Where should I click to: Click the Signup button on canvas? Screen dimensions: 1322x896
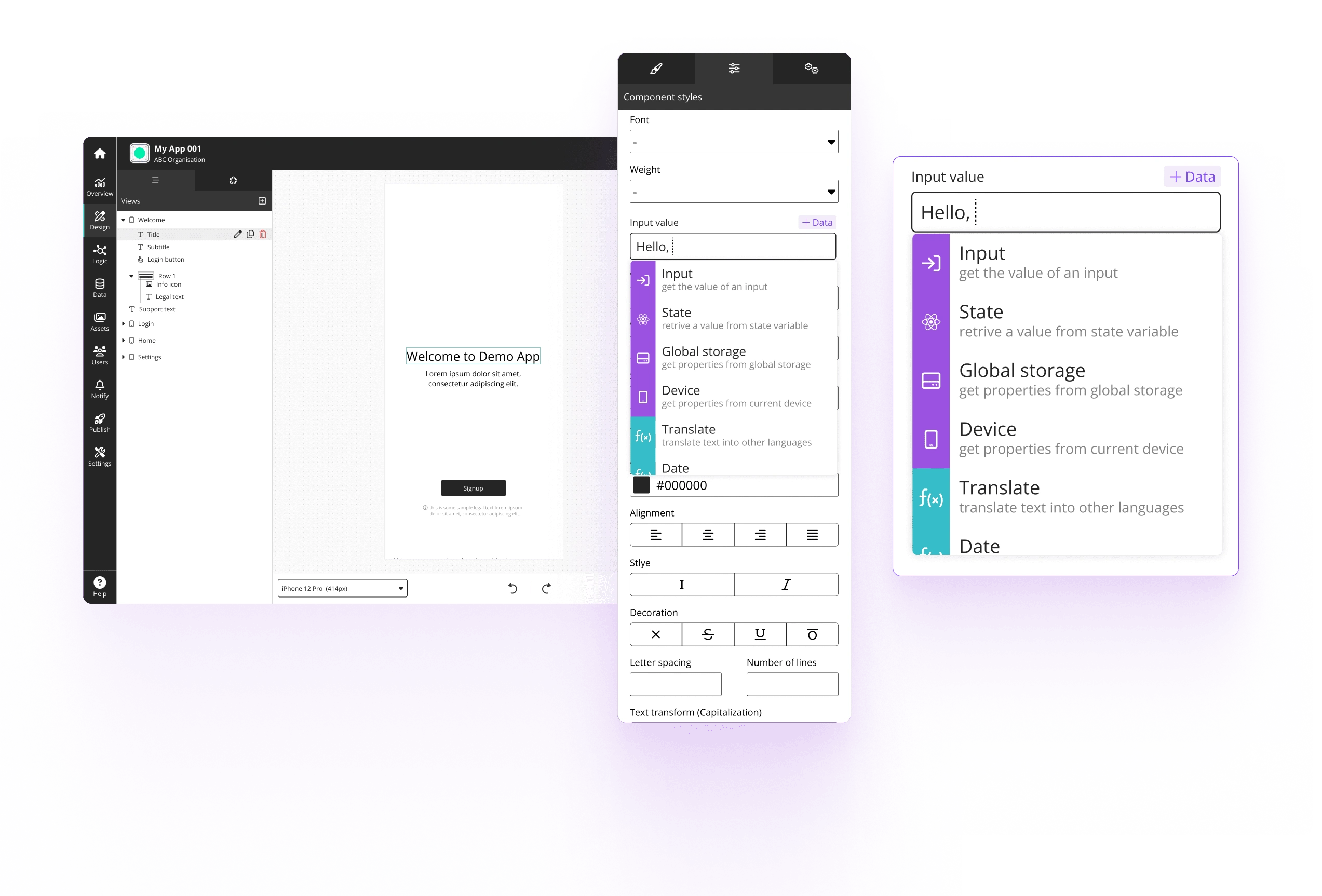pyautogui.click(x=473, y=487)
